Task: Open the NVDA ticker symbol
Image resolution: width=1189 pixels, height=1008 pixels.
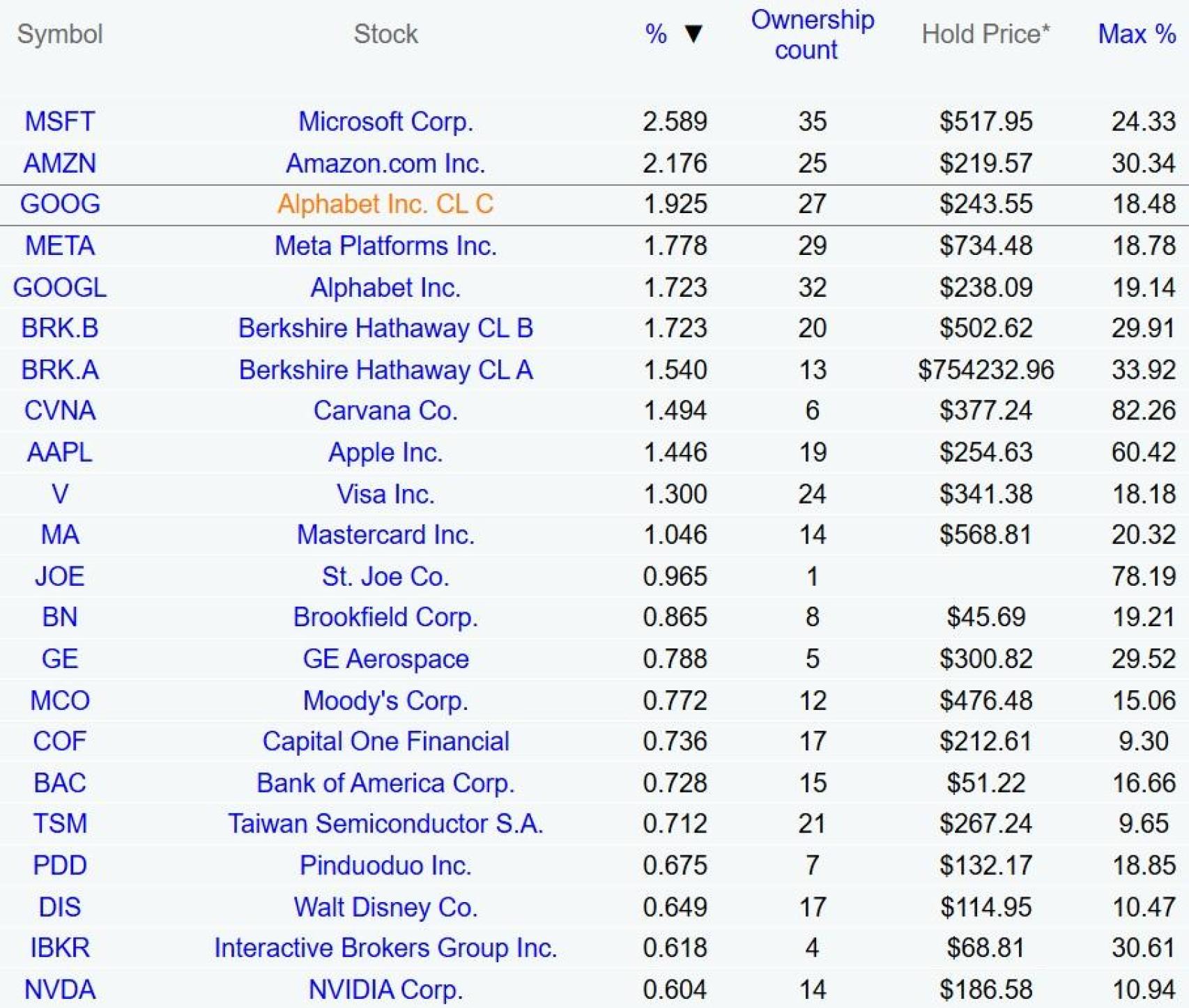Action: coord(60,990)
